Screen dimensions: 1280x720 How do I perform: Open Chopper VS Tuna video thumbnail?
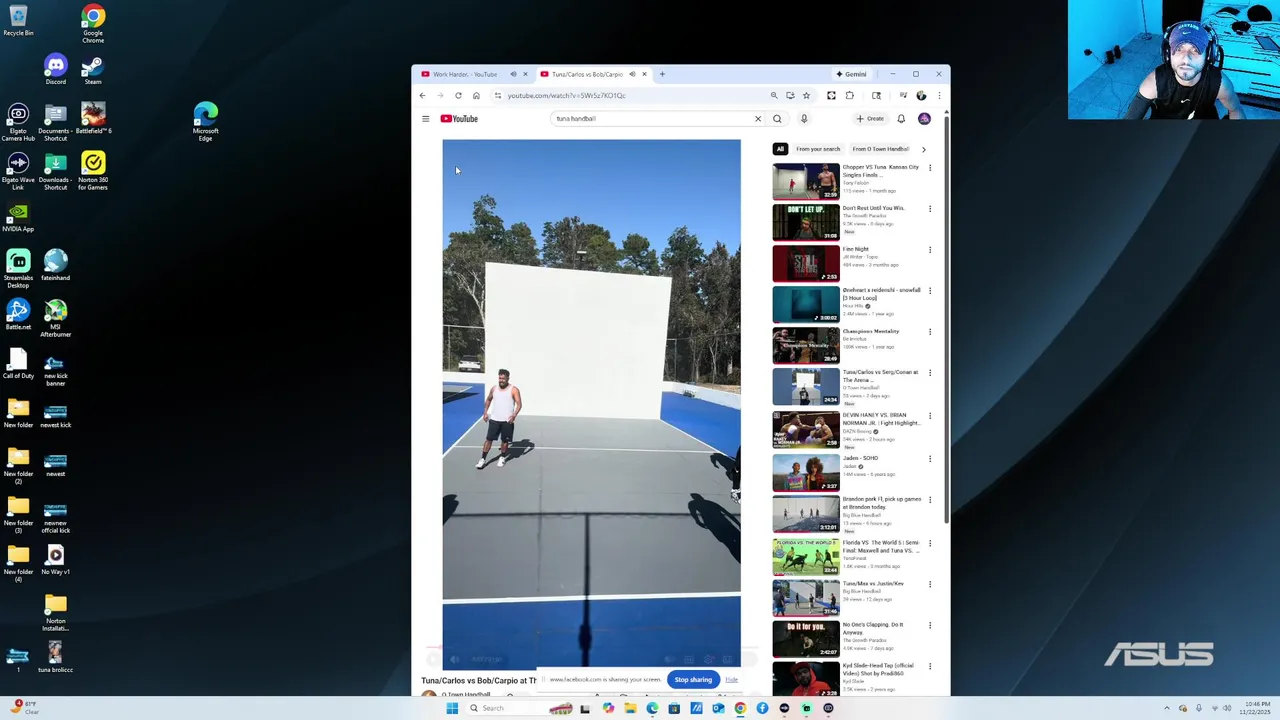pyautogui.click(x=806, y=181)
